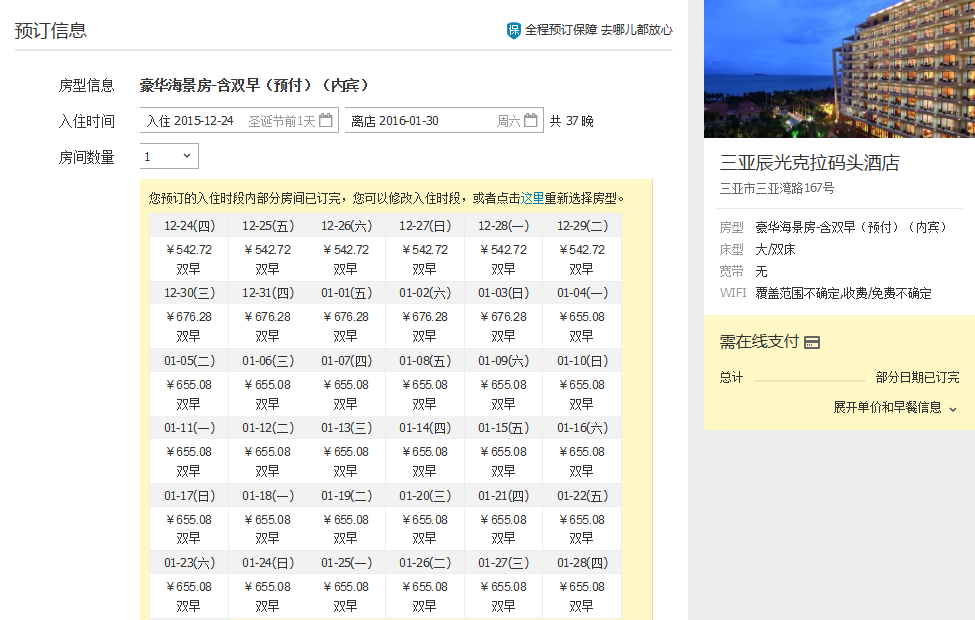The image size is (975, 620).
Task: Click the address 三亚市三亚湾路167号
Action: coord(777,188)
